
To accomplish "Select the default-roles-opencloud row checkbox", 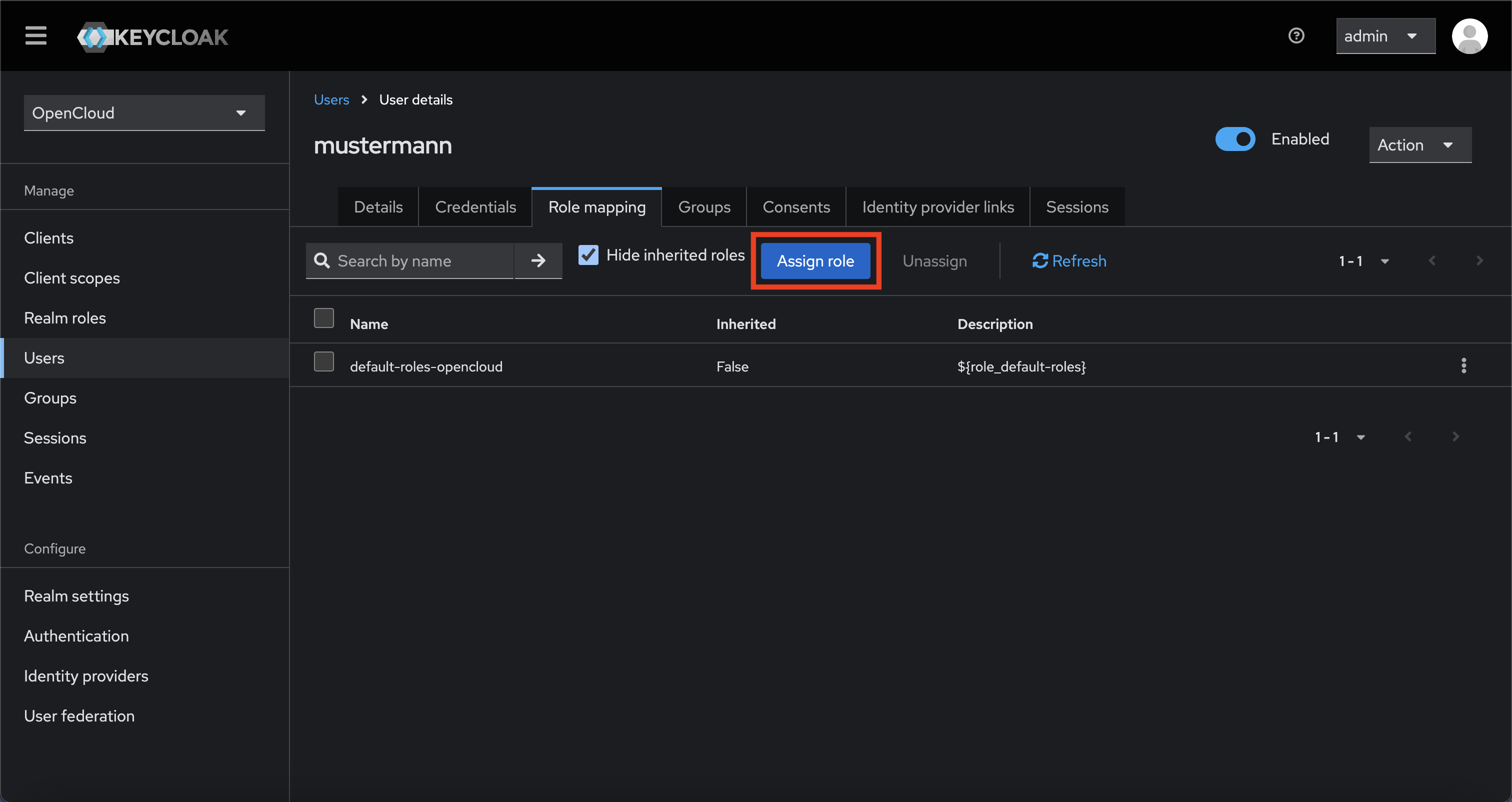I will point(324,361).
